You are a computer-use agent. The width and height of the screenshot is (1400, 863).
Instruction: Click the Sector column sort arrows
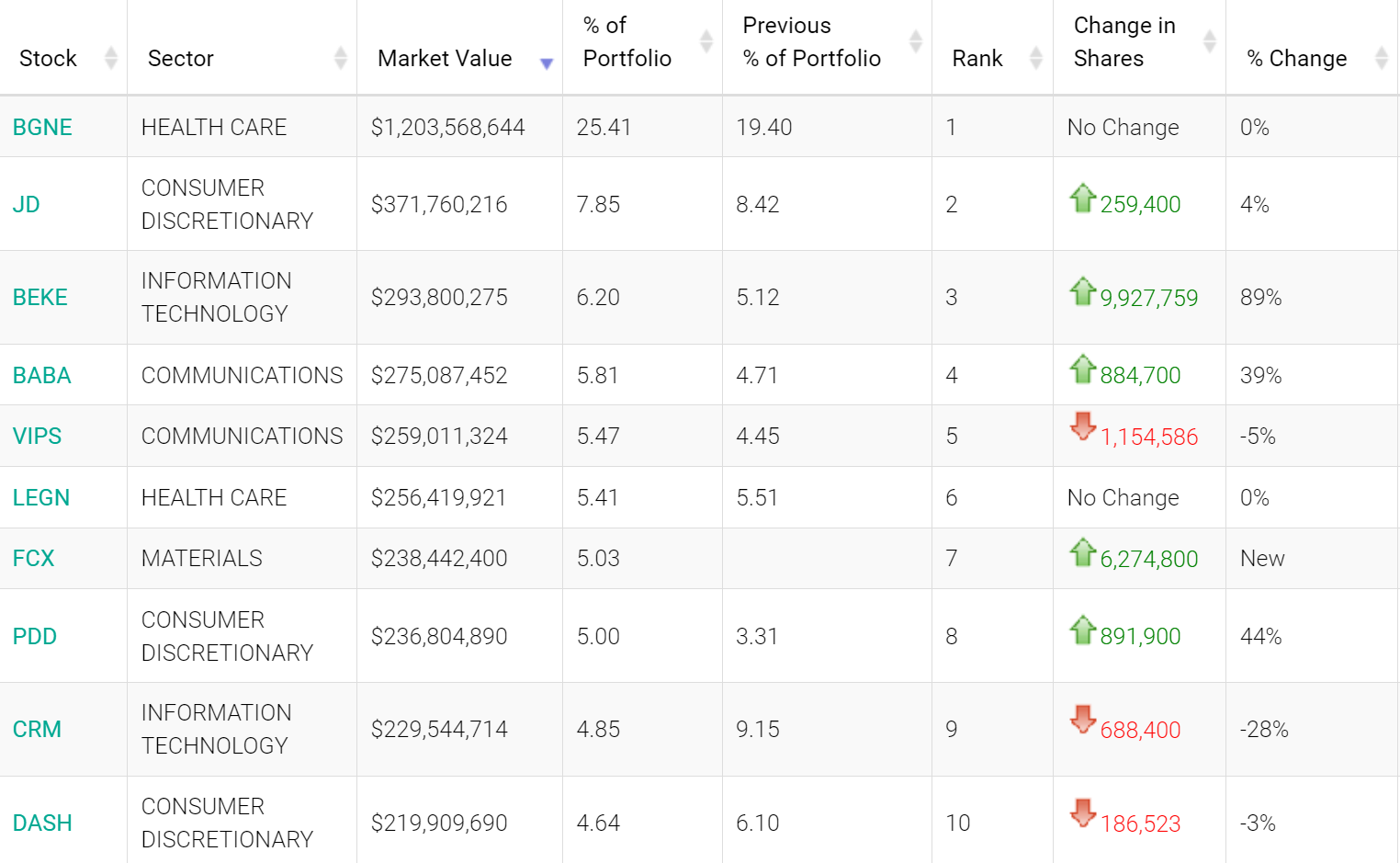tap(341, 58)
